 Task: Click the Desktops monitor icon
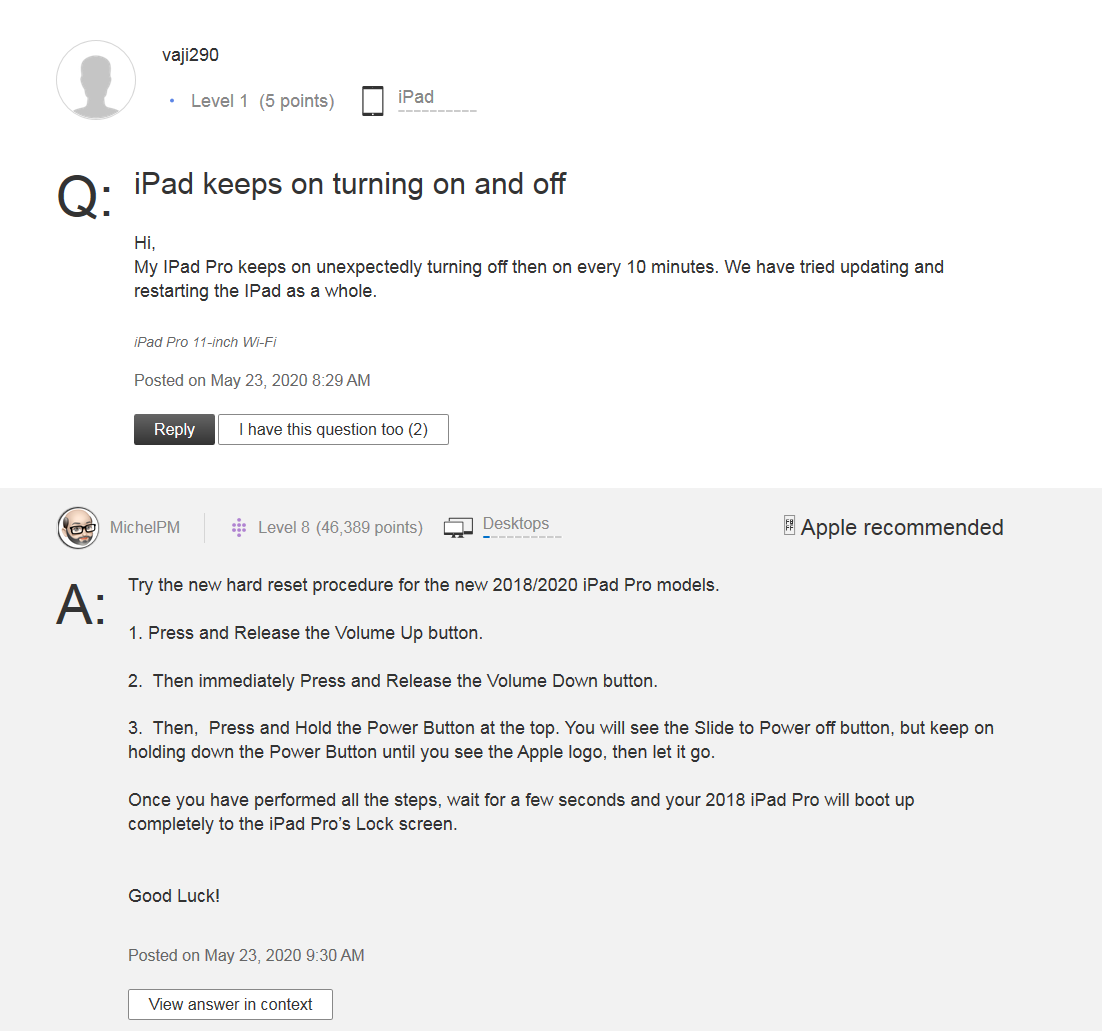(x=458, y=527)
